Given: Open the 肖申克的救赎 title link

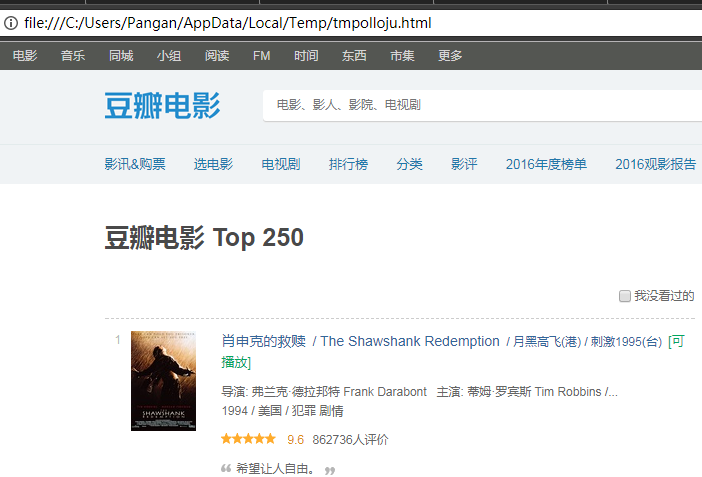Looking at the screenshot, I should [264, 341].
